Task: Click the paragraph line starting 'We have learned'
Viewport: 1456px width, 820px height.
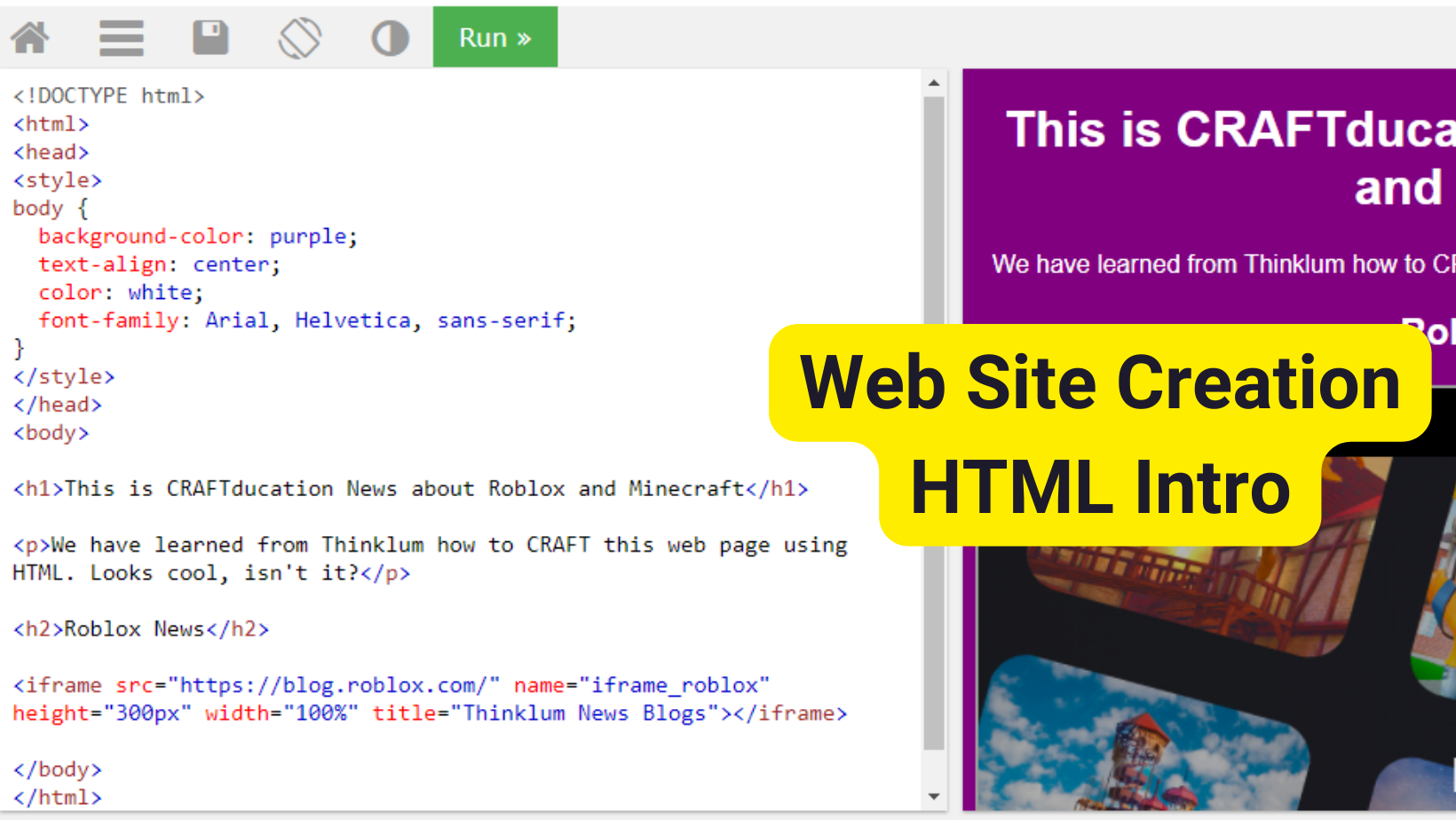Action: [x=431, y=545]
